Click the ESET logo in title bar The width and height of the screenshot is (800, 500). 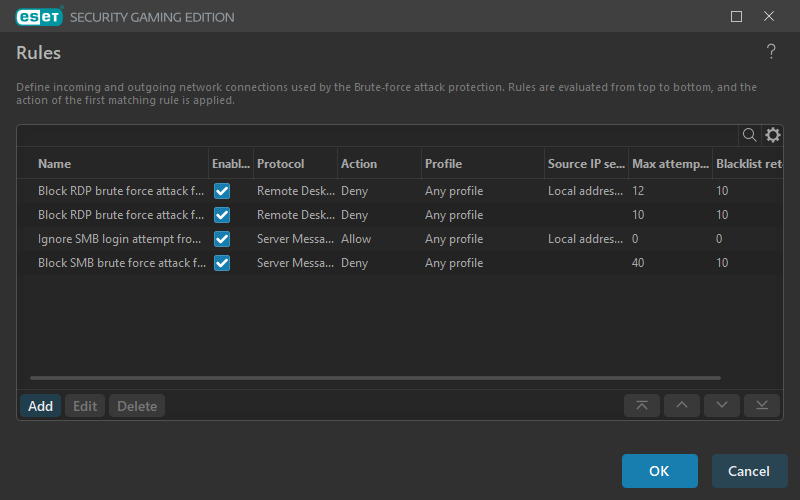(39, 17)
